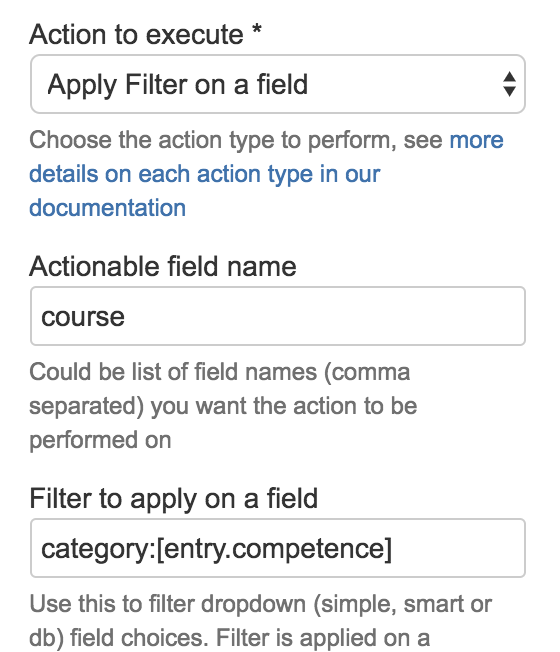Open the Action to execute dropdown

(x=278, y=84)
